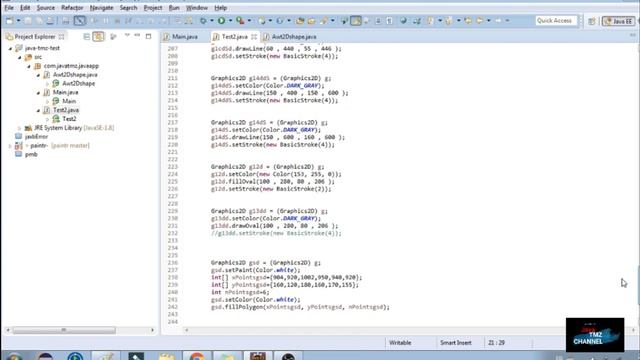Toggle Link with Editor in Project Explorer
640x360 pixels.
98,37
